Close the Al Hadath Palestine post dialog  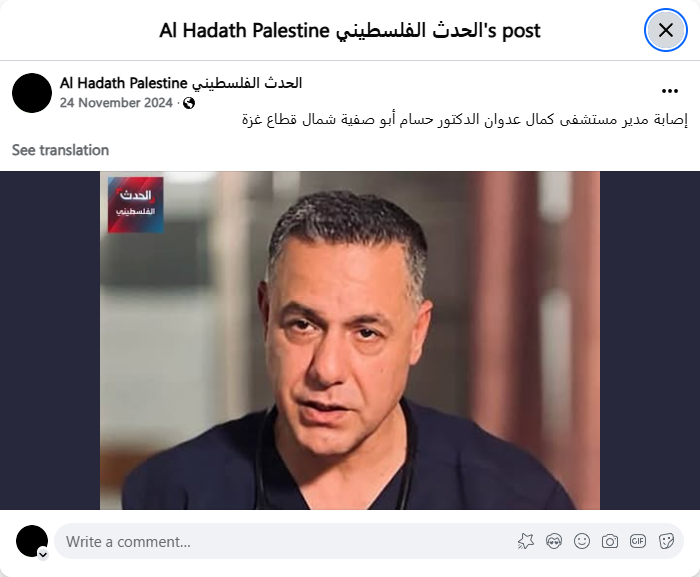point(666,30)
